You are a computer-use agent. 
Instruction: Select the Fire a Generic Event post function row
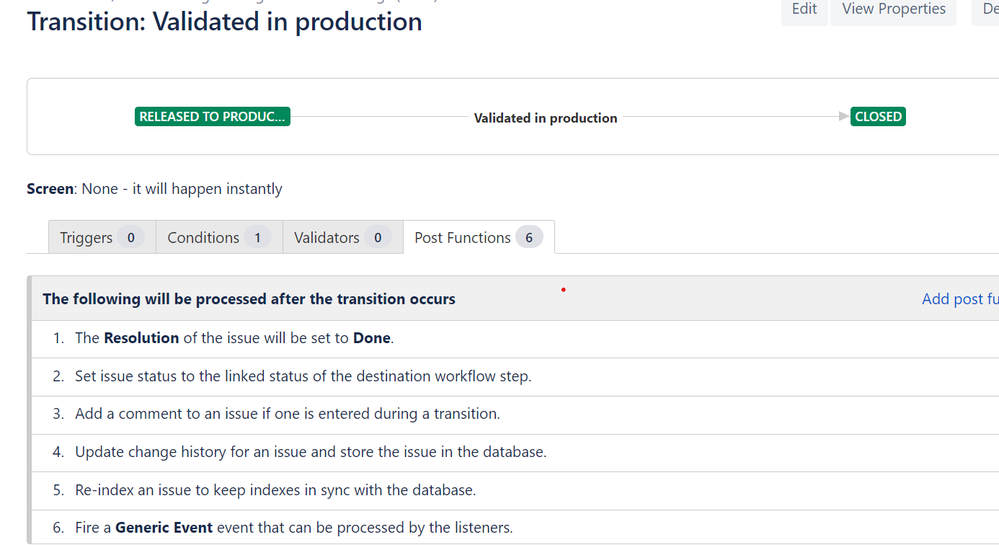click(x=515, y=527)
